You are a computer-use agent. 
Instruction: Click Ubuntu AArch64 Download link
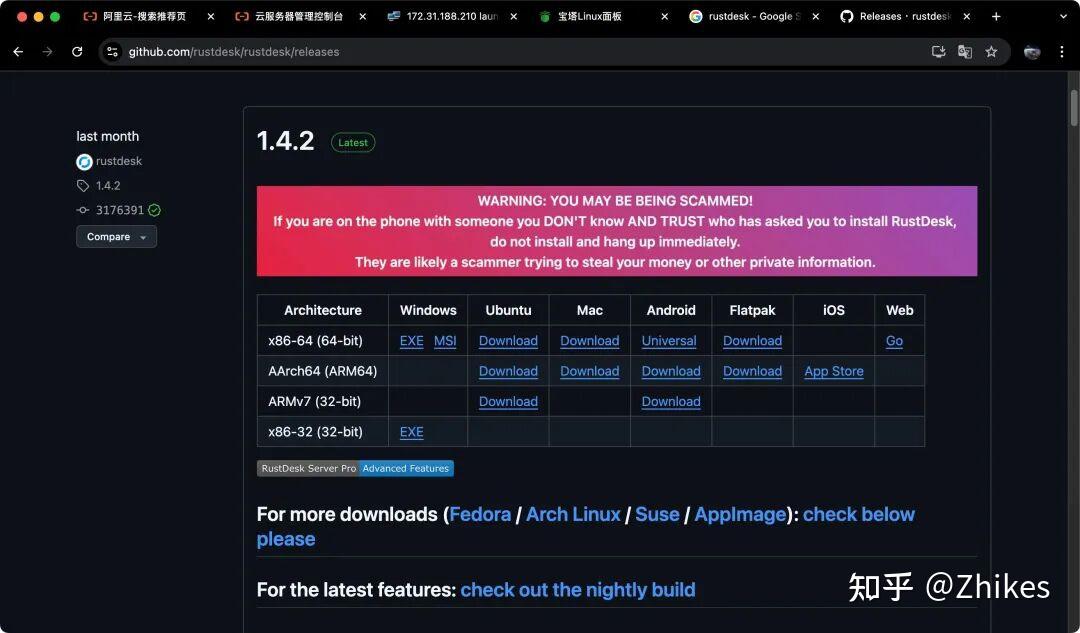(508, 371)
